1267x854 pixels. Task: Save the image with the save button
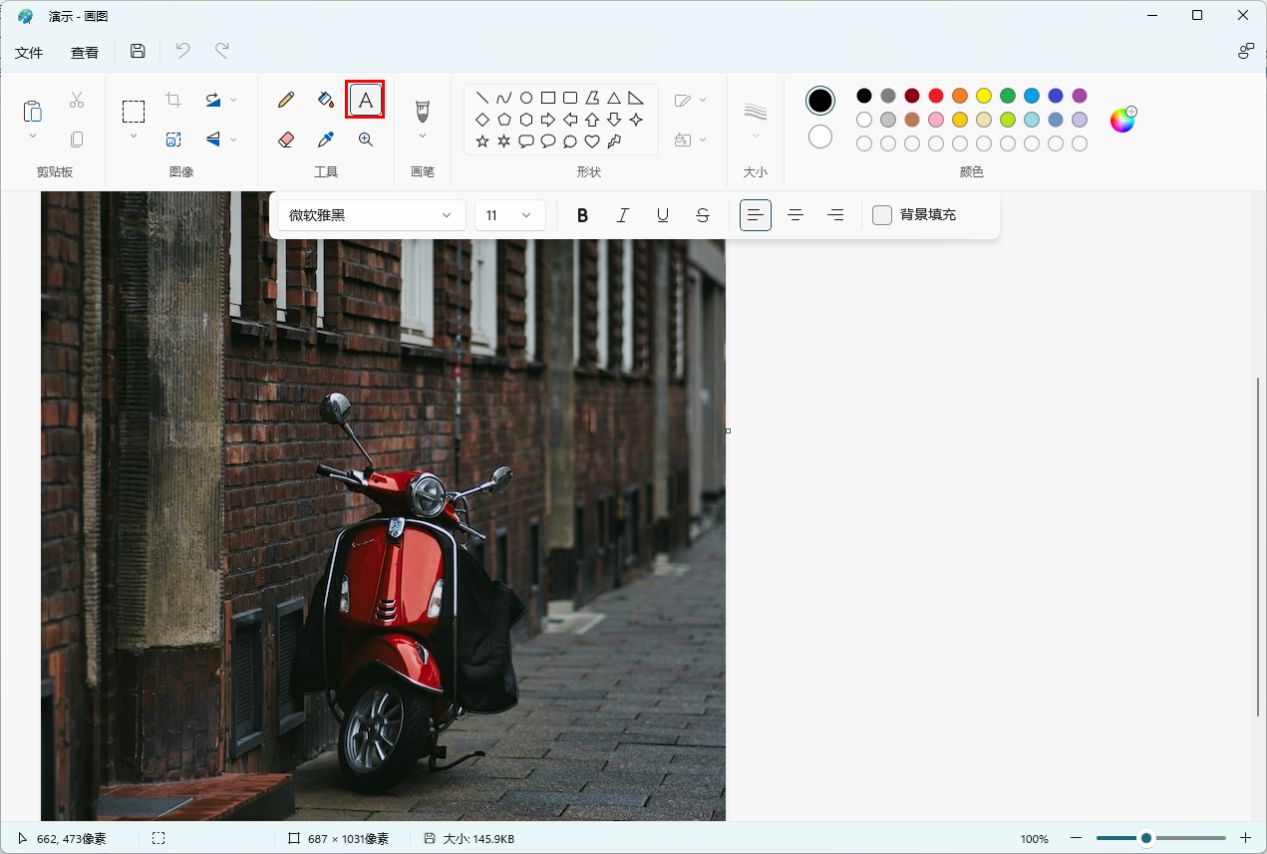pos(137,51)
